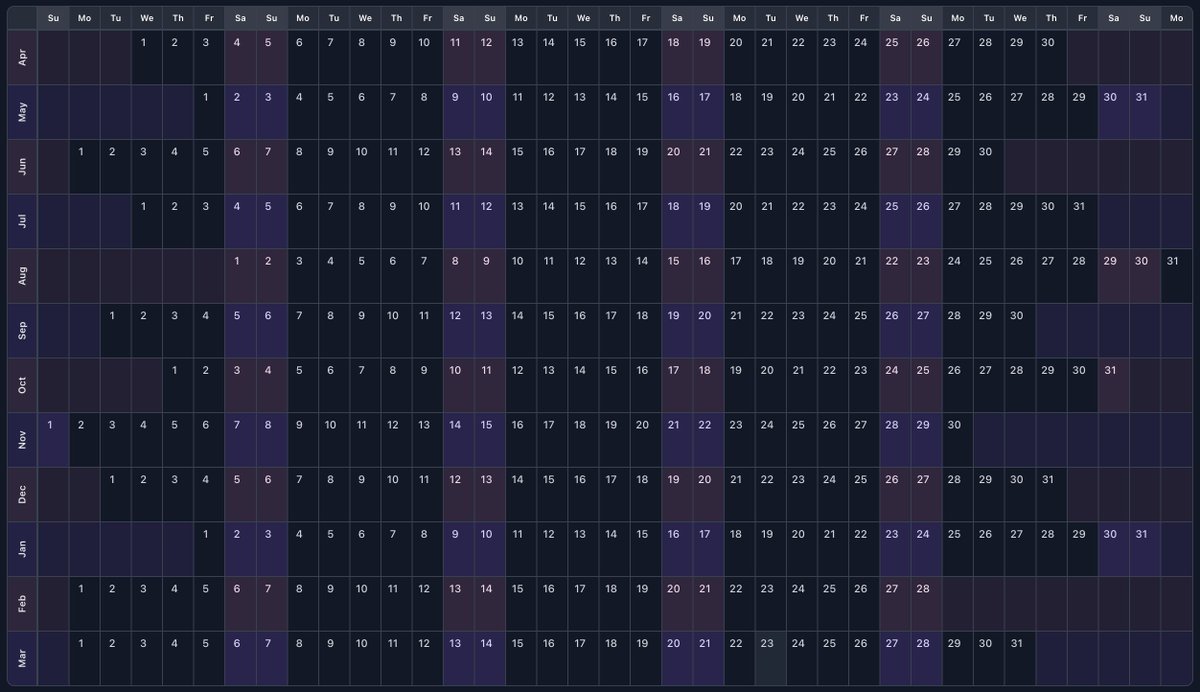Select April 1 in the Apr row

click(x=147, y=58)
